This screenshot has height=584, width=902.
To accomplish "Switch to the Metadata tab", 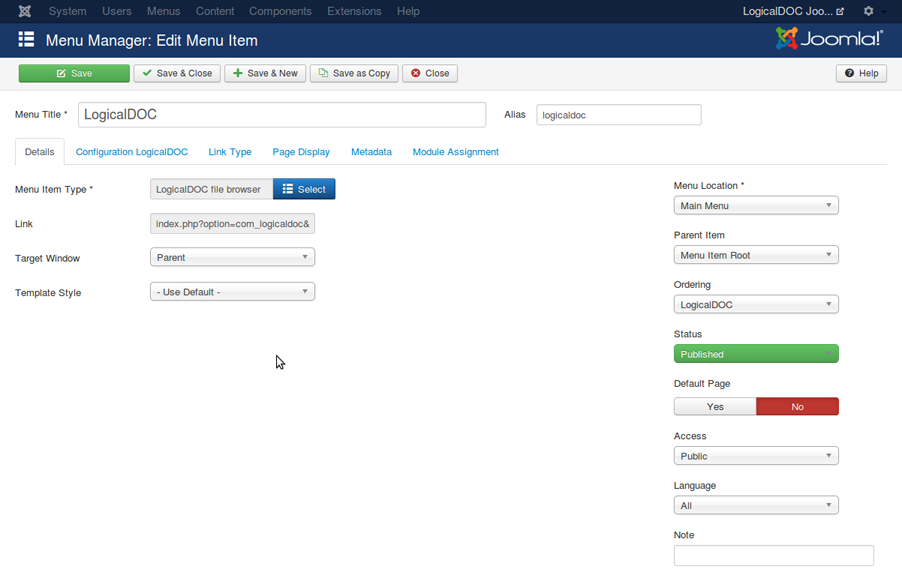I will [372, 152].
